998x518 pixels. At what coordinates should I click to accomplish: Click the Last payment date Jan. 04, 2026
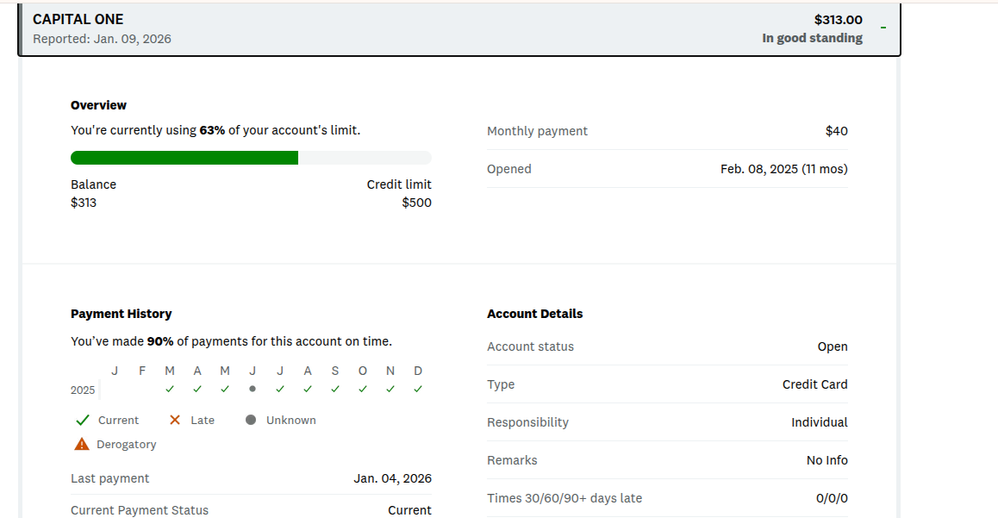pyautogui.click(x=393, y=479)
